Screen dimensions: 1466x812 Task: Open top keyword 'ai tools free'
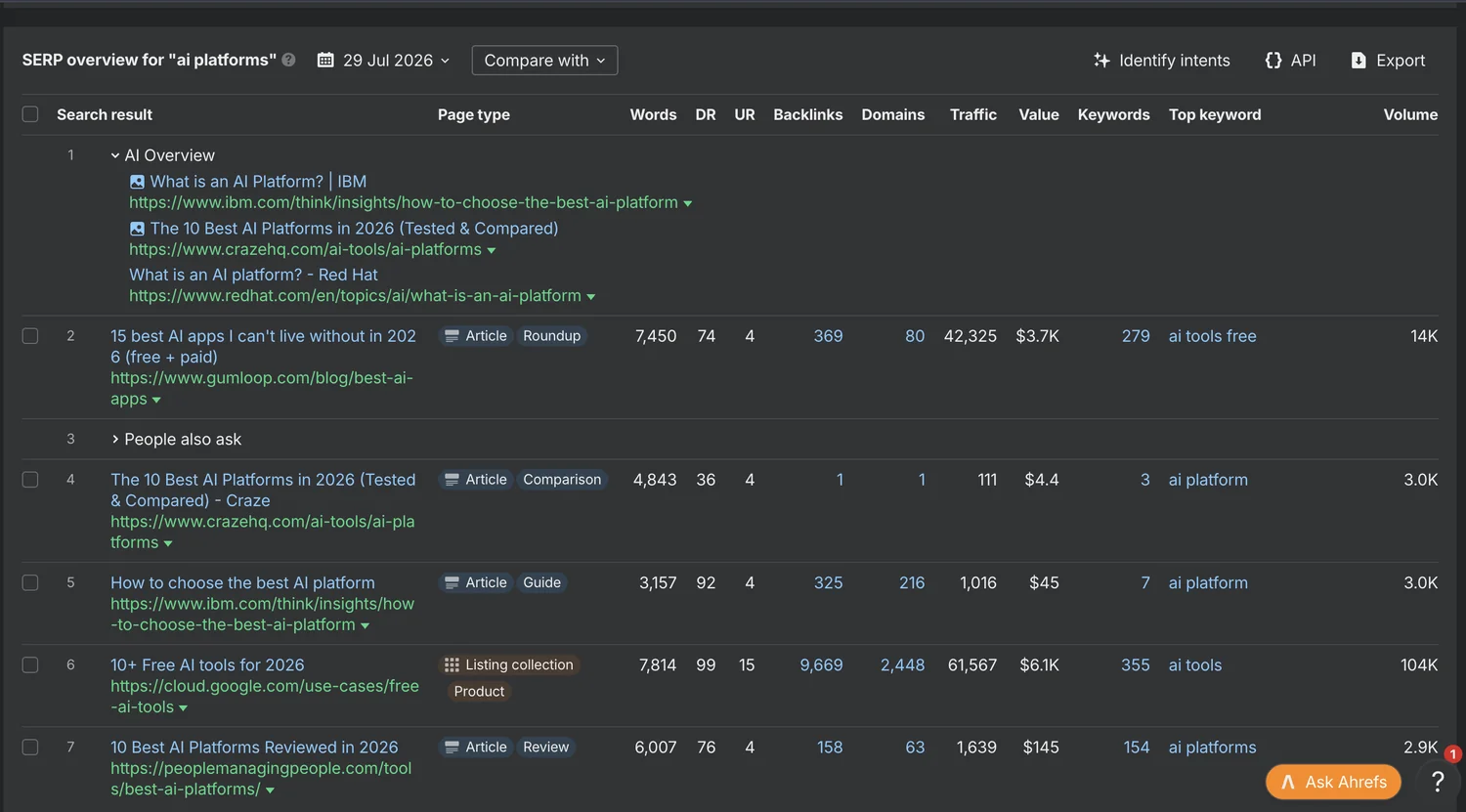click(x=1212, y=336)
